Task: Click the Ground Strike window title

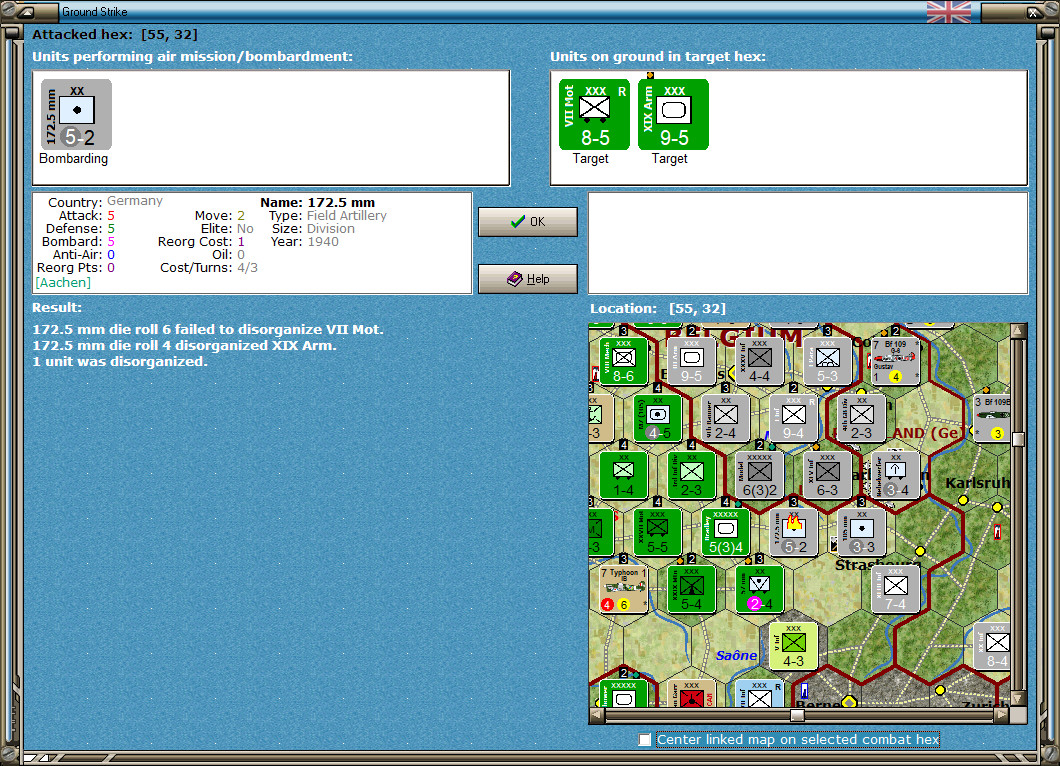Action: click(x=95, y=11)
